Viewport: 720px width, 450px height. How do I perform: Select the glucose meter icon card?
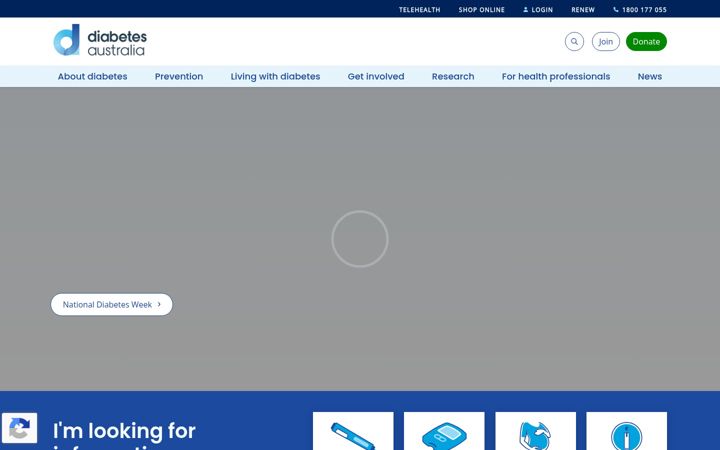click(444, 431)
